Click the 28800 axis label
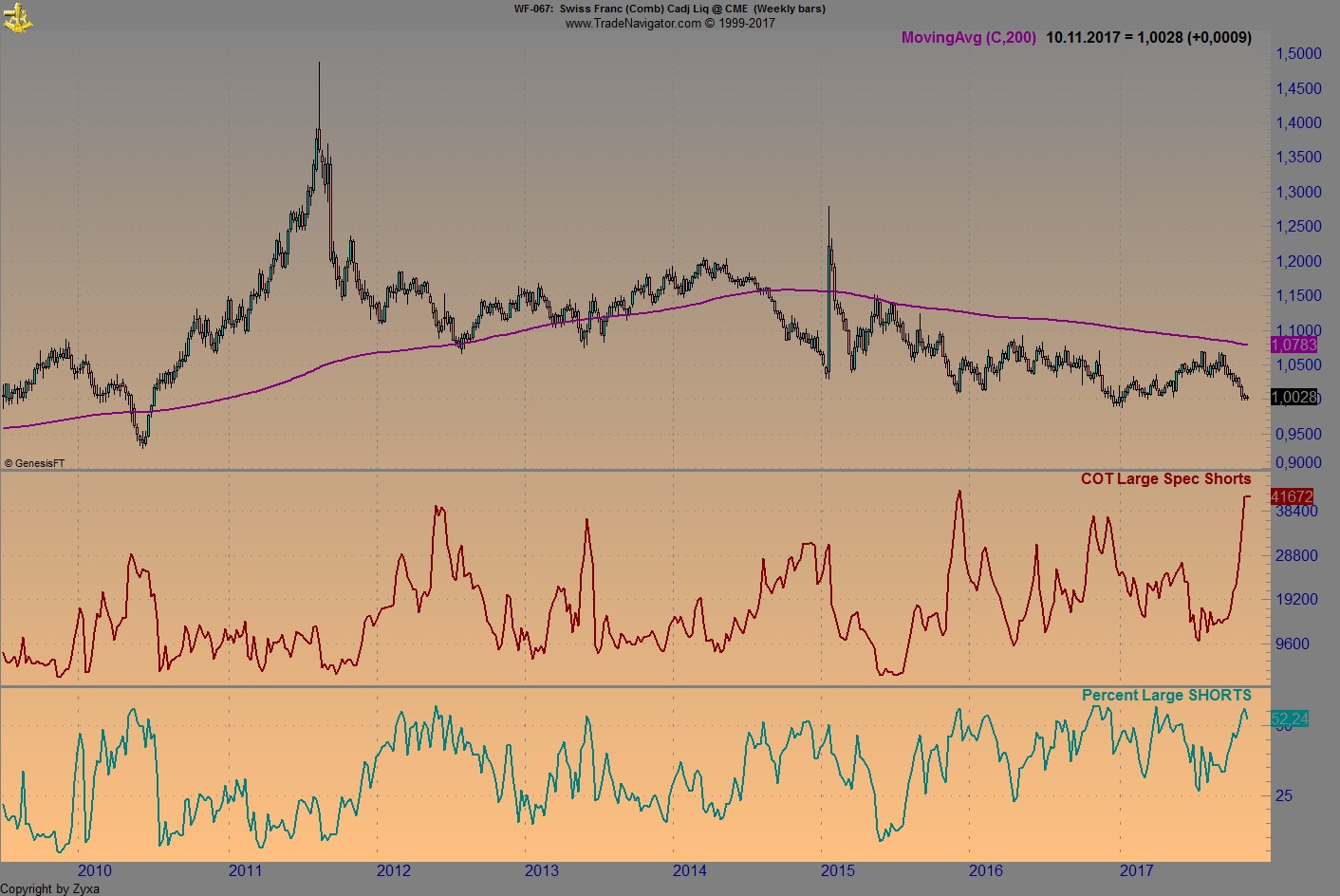Screen dimensions: 1340x896 coord(1296,556)
